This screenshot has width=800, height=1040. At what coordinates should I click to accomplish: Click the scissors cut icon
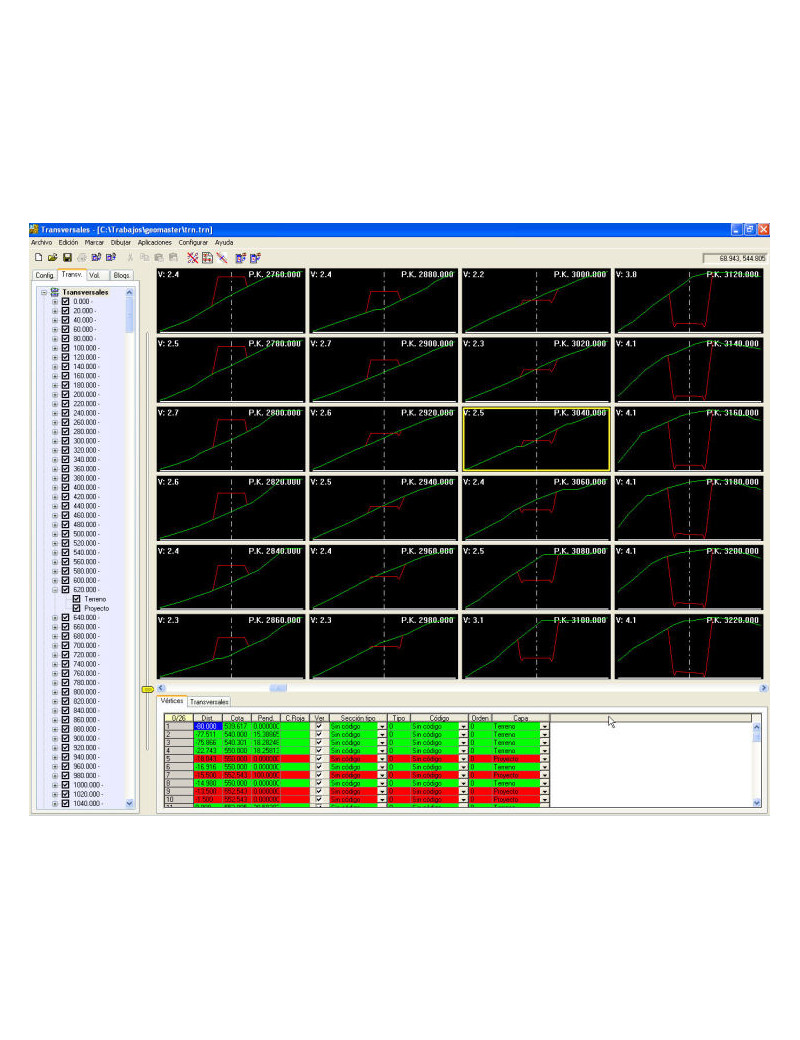[x=130, y=257]
